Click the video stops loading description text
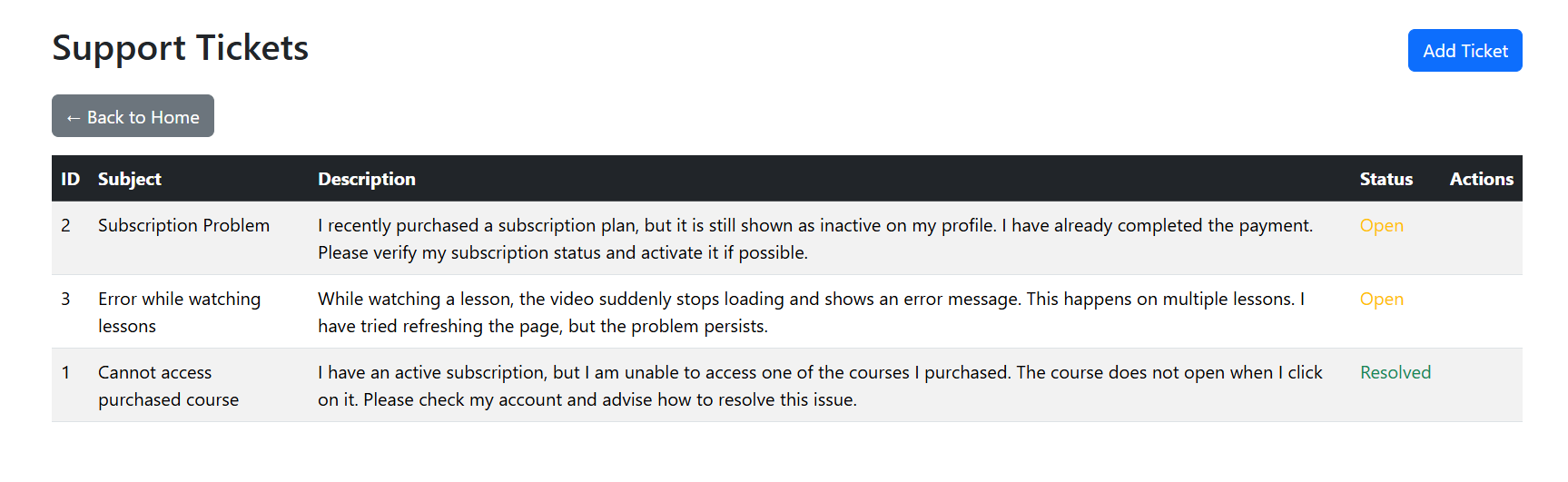The height and width of the screenshot is (482, 1568). tap(810, 311)
